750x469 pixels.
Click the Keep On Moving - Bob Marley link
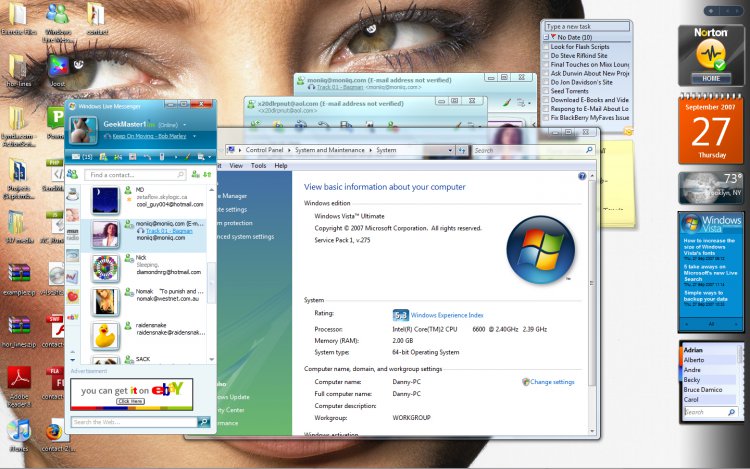coord(149,136)
